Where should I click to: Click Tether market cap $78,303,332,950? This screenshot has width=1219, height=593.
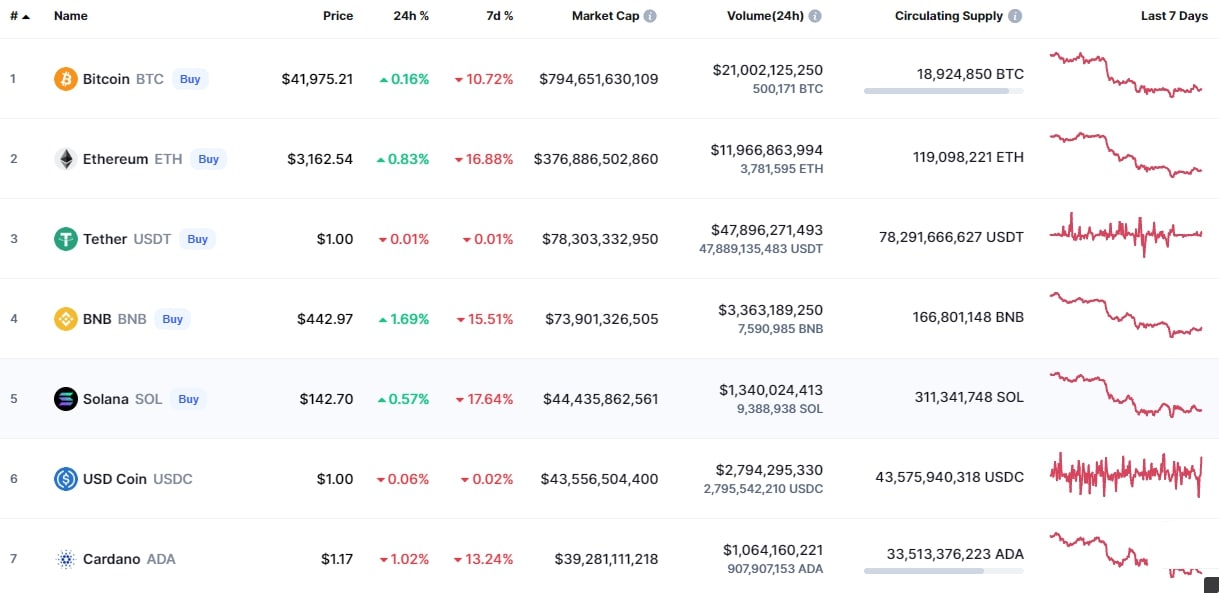coord(600,239)
